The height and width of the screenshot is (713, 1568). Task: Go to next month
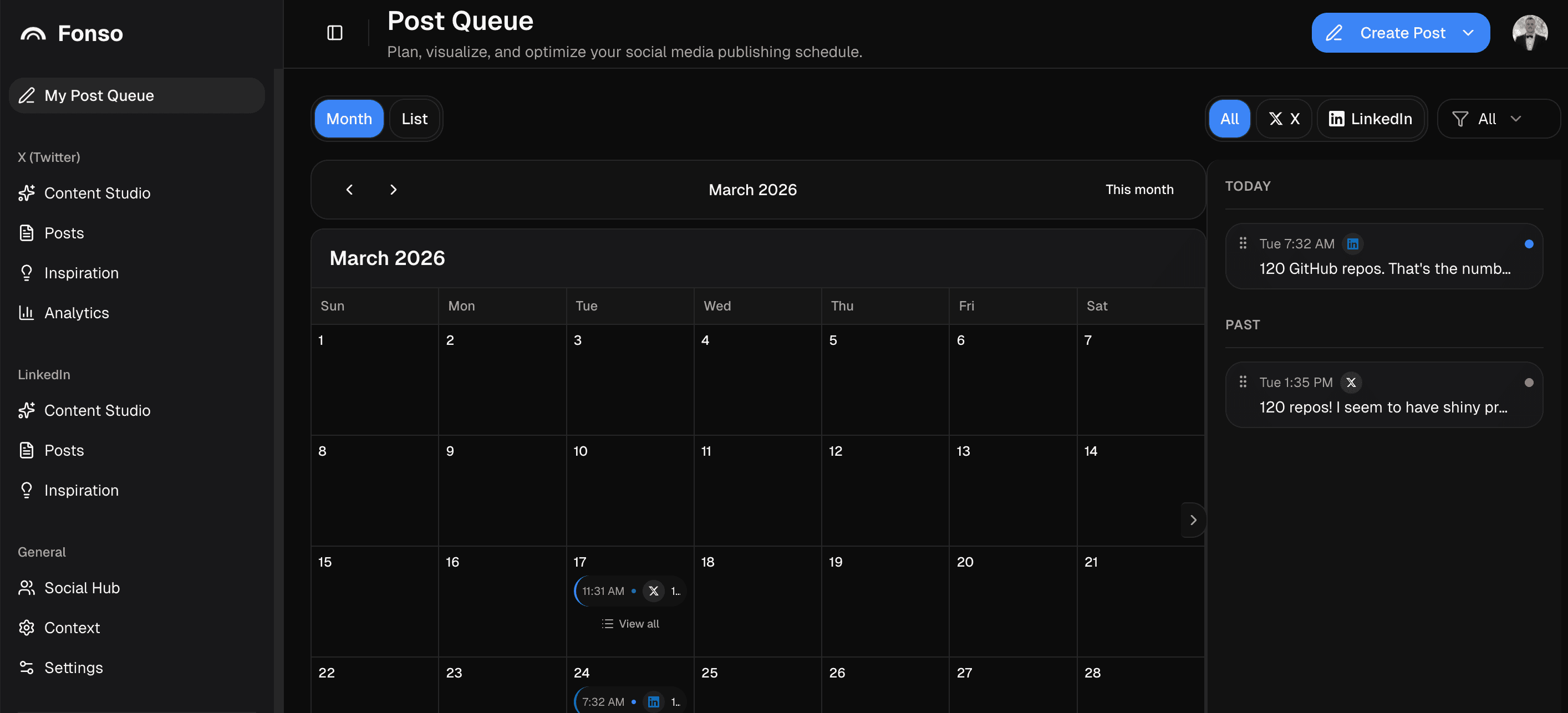coord(393,190)
